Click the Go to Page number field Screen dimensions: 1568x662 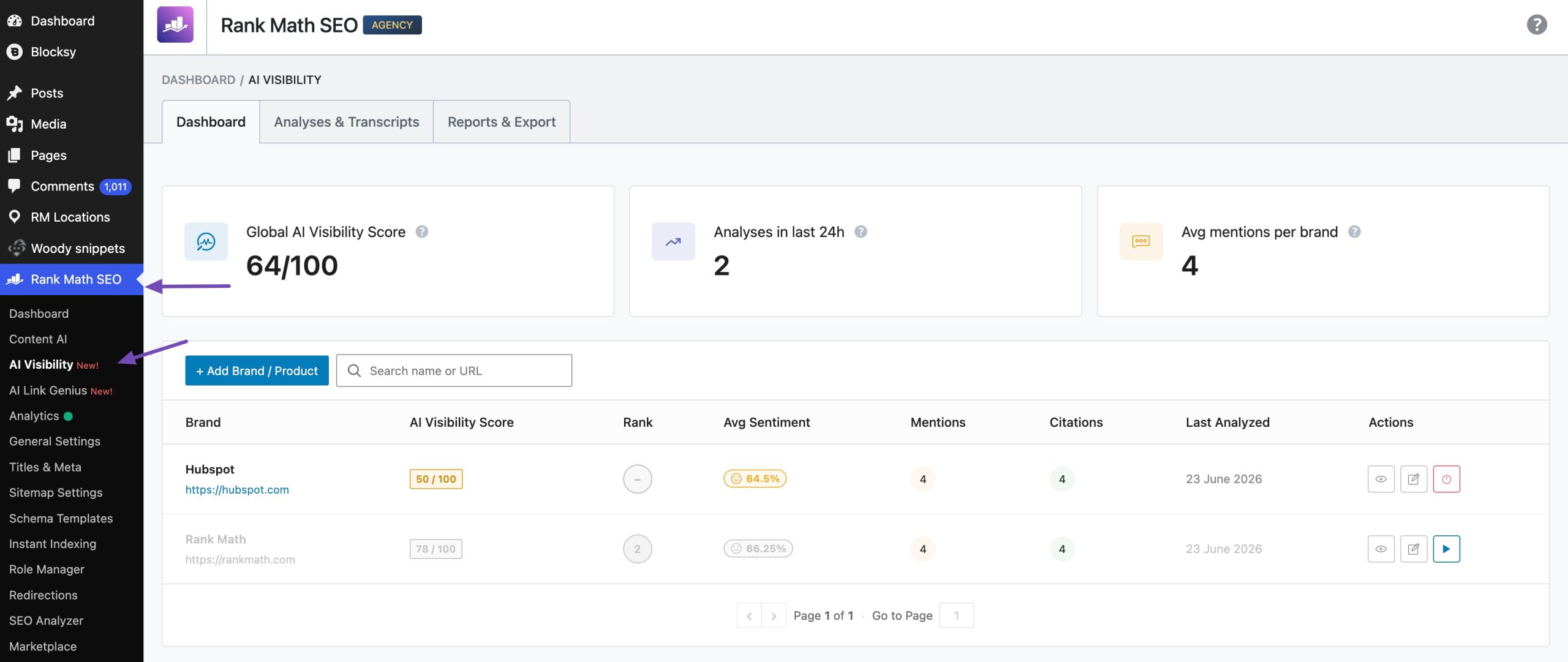pyautogui.click(x=956, y=615)
